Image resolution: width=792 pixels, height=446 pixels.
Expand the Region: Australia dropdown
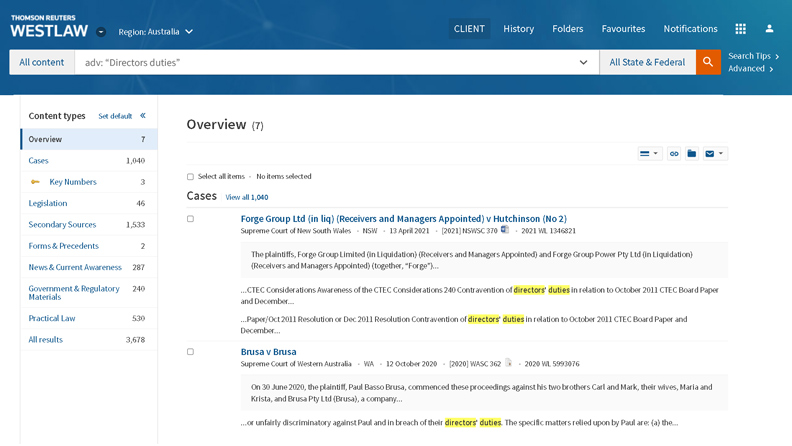pos(156,32)
